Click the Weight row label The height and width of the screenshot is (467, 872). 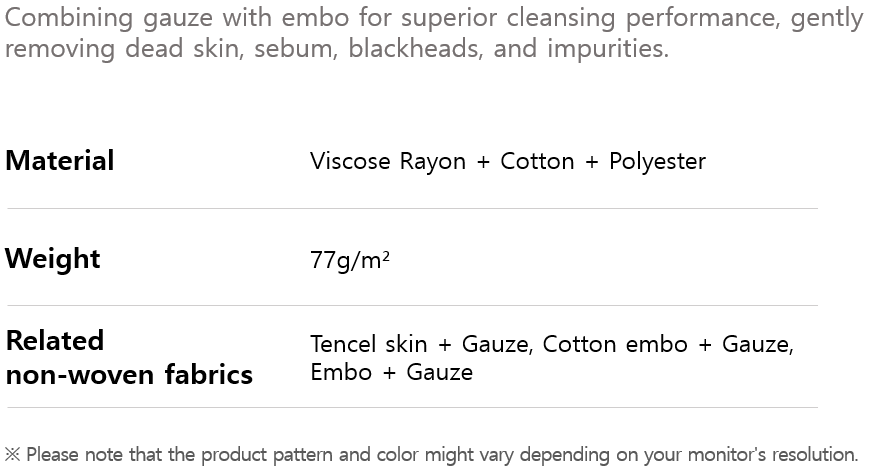click(53, 259)
